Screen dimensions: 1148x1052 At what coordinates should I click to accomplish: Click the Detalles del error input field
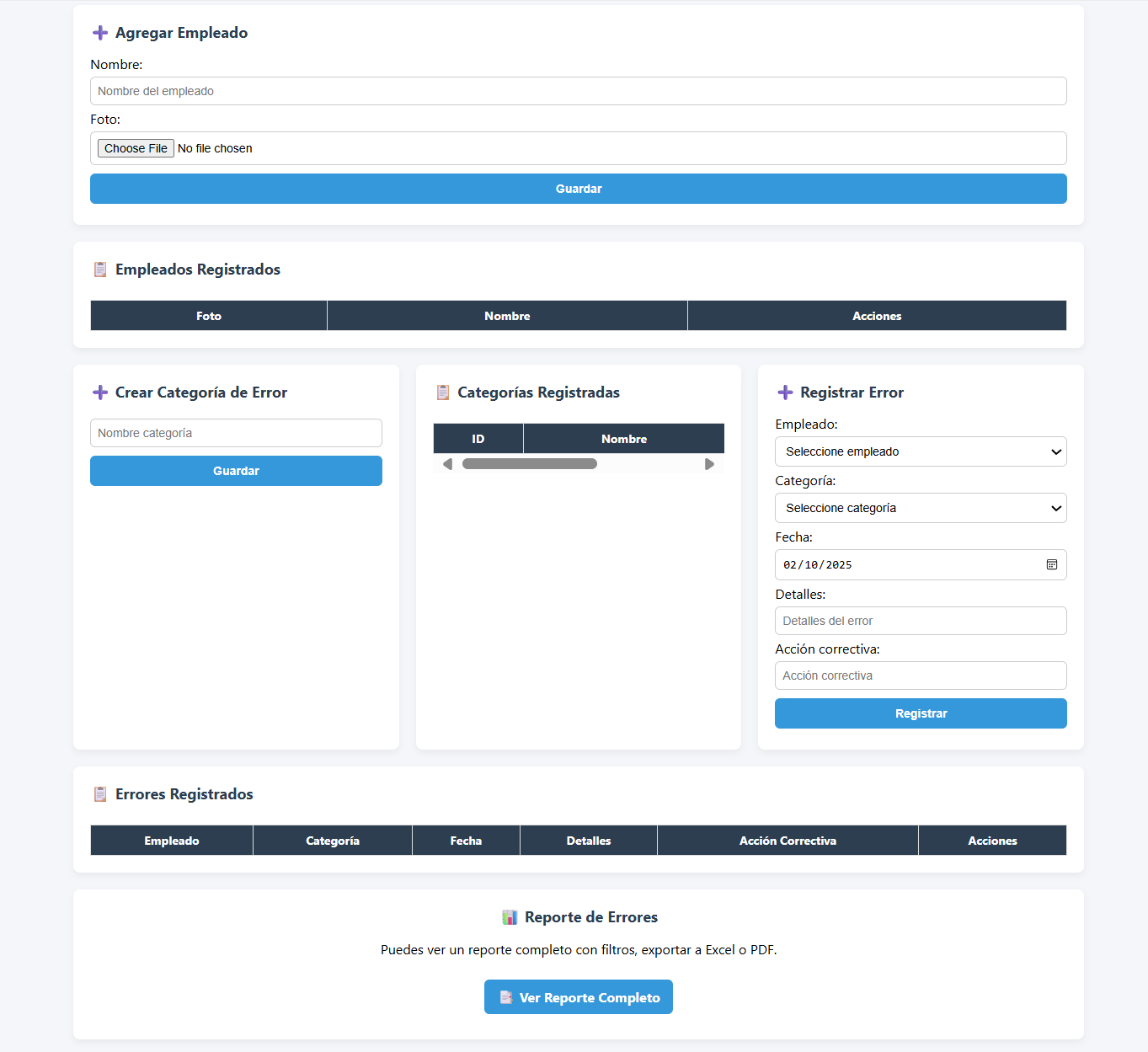point(920,620)
